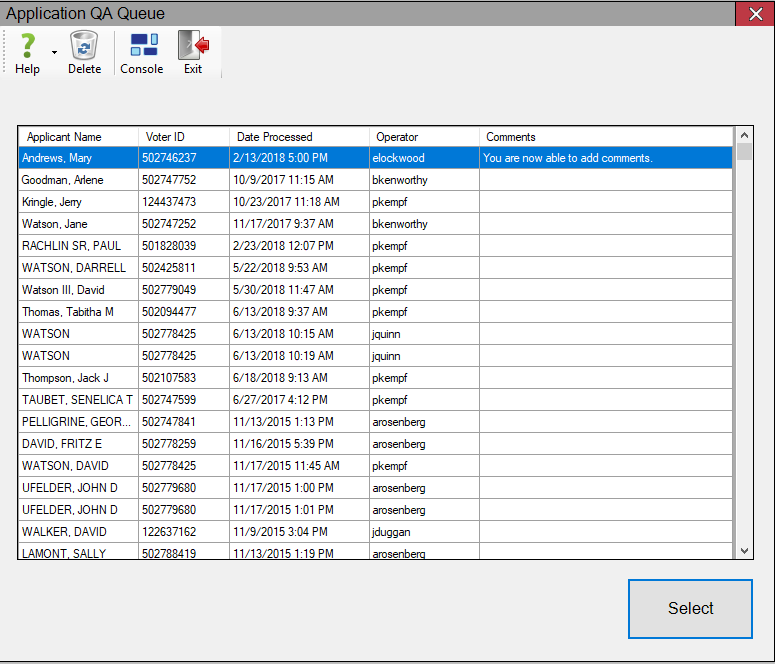Select the LAMONT, SALLY row

[375, 552]
